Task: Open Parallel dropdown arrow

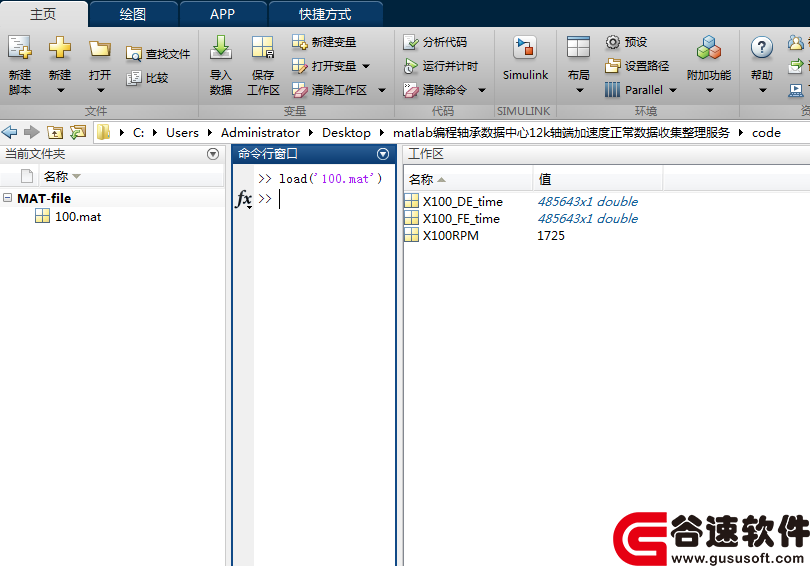Action: pyautogui.click(x=673, y=90)
